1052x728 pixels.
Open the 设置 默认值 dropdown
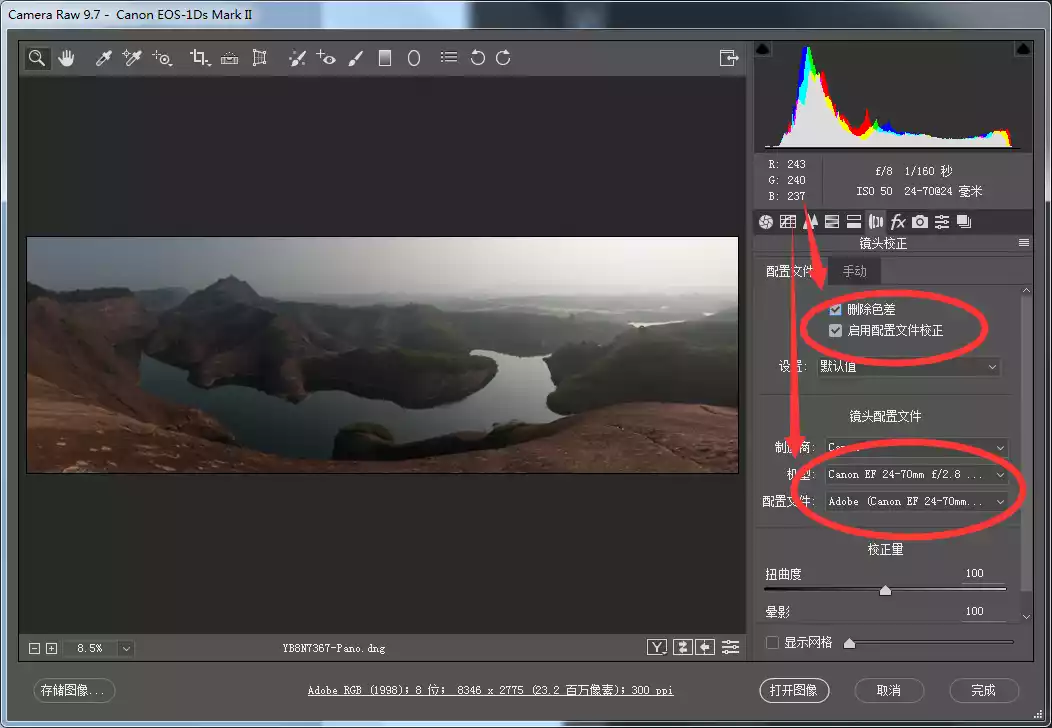908,367
